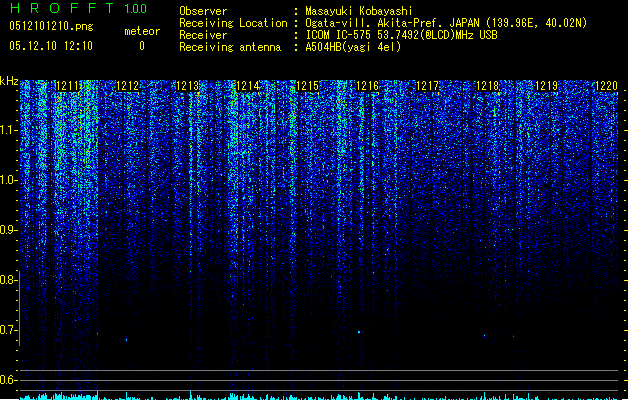Click the Receiving antenna label
This screenshot has height=400, width=629.
(230, 47)
